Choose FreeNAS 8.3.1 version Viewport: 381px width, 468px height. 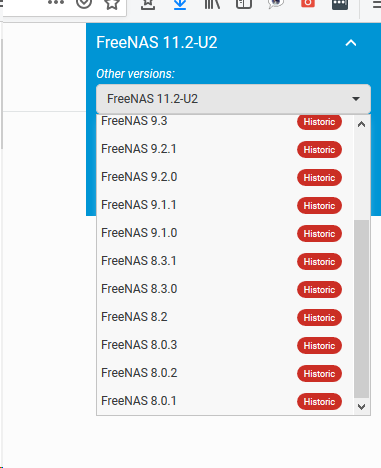[x=225, y=261]
